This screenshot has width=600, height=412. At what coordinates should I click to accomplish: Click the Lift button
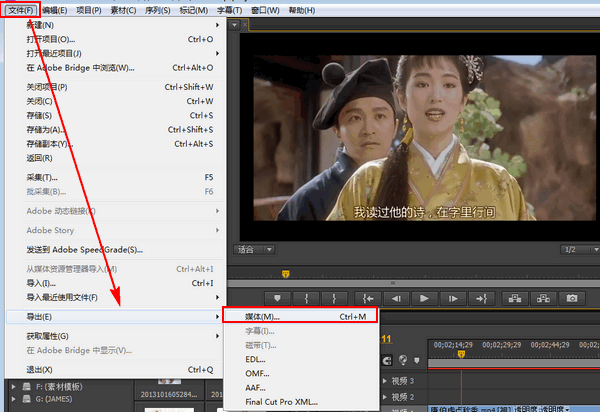(515, 298)
